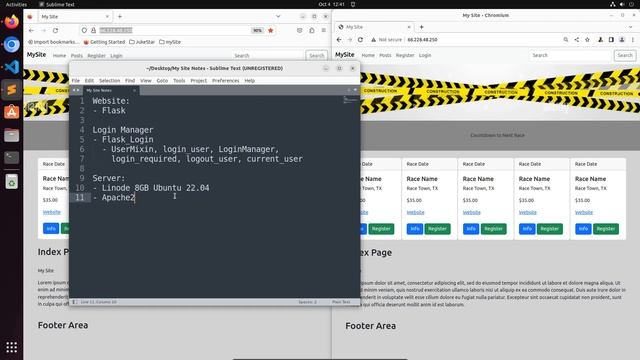This screenshot has height=360, width=640.
Task: Reload the page in Chromium
Action: coord(360,40)
